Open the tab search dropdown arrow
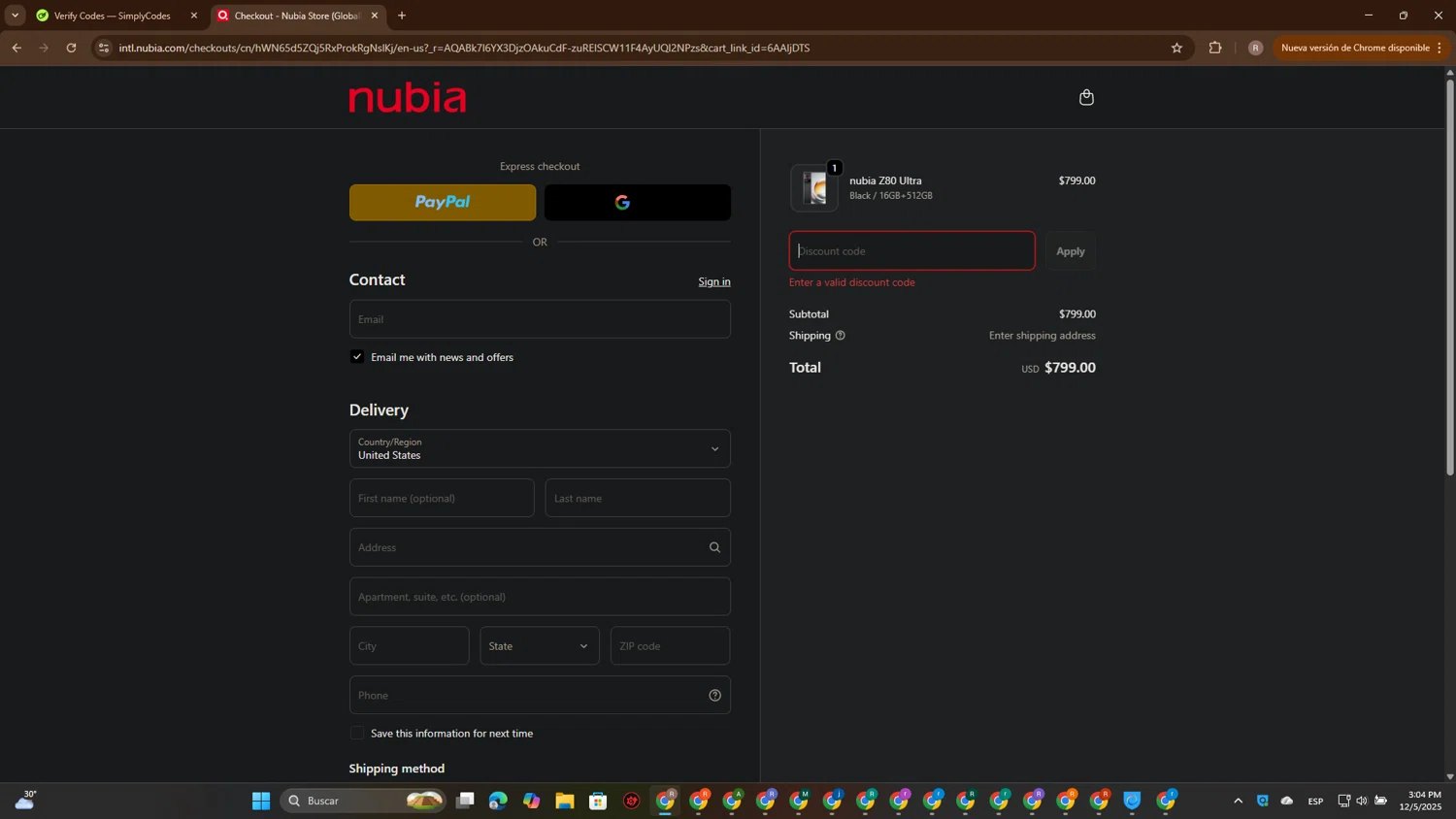1456x819 pixels. click(15, 16)
